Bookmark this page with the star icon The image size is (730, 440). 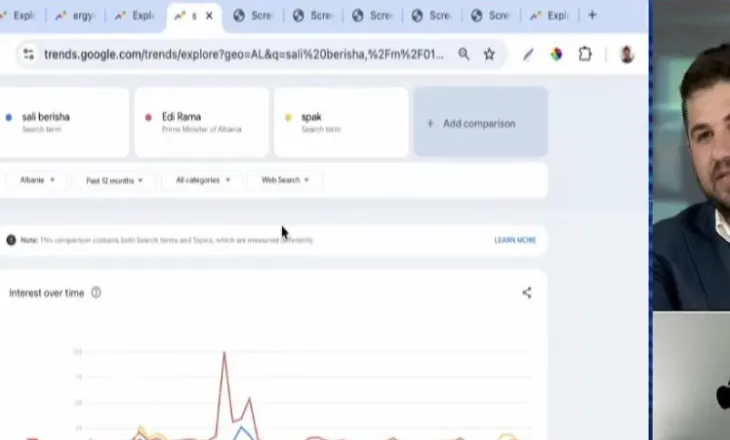[489, 54]
